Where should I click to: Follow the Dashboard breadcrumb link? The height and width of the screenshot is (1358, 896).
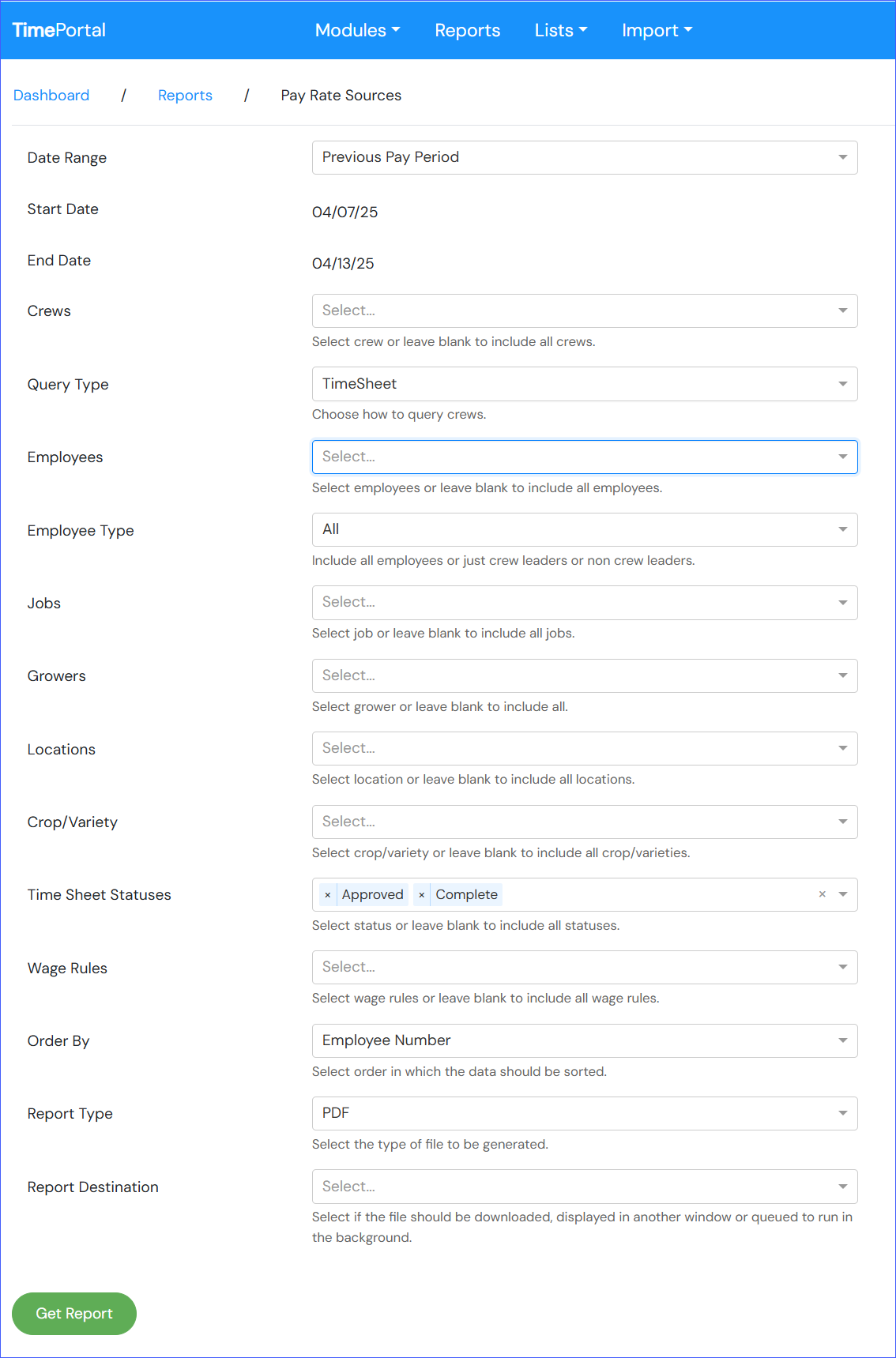point(51,96)
